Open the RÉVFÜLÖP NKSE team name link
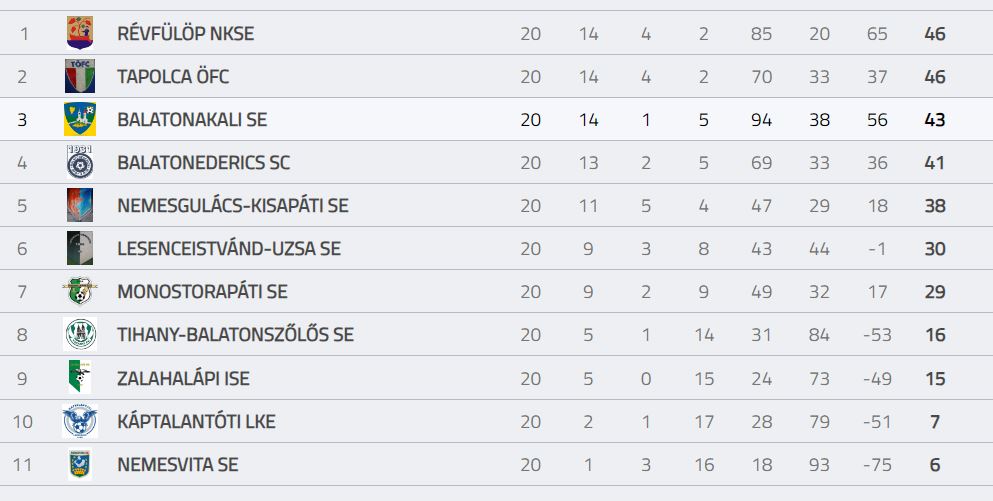The image size is (993, 501). click(x=186, y=34)
